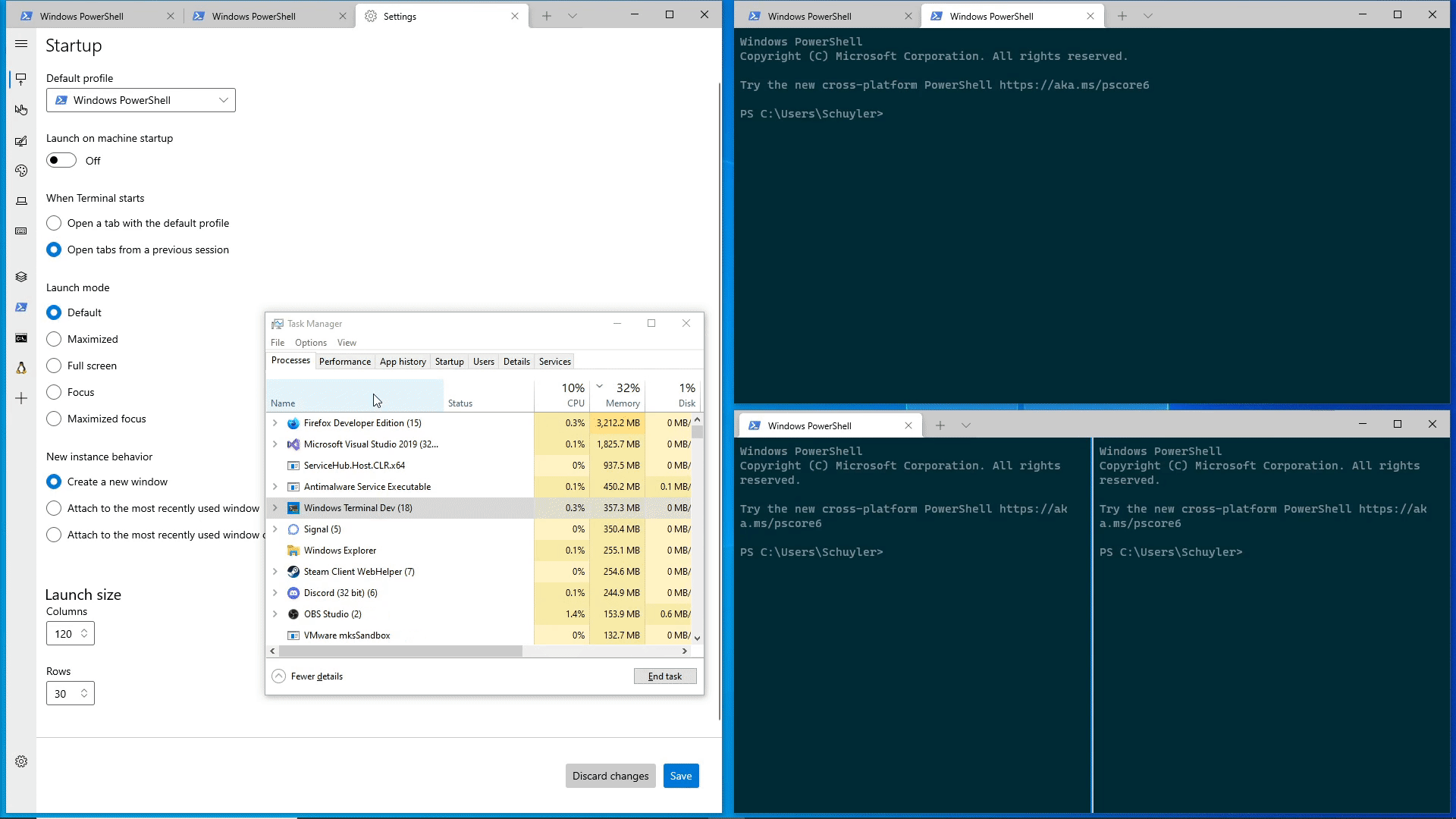Click the Signal process icon
The height and width of the screenshot is (819, 1456).
[293, 529]
